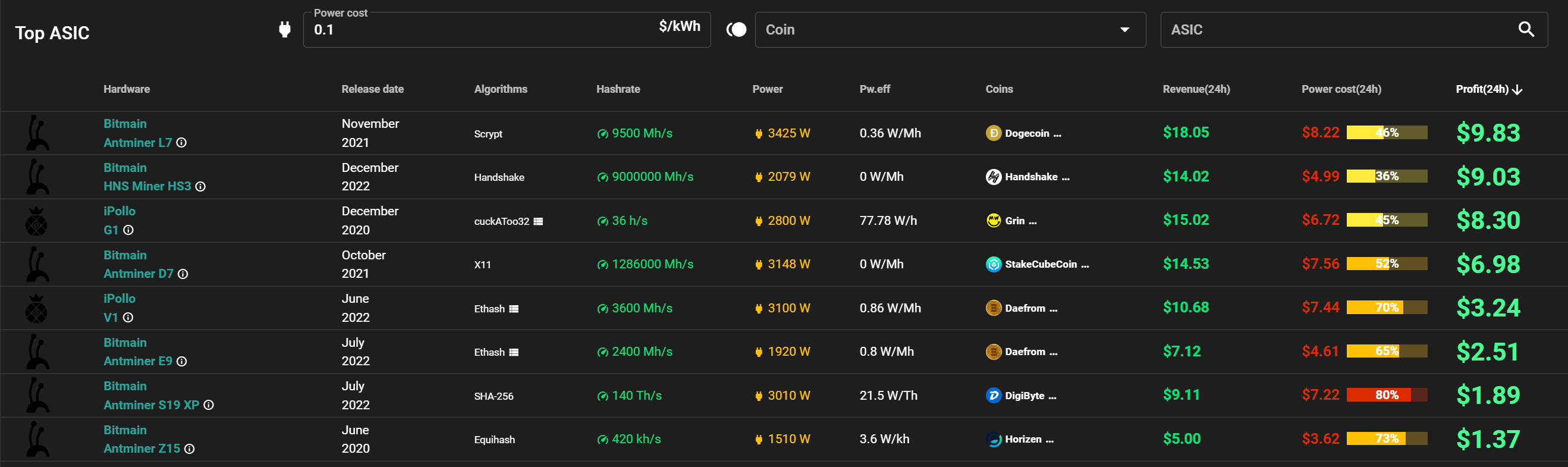Image resolution: width=1568 pixels, height=467 pixels.
Task: Click the StakeCubeCoin icon
Action: pos(994,264)
